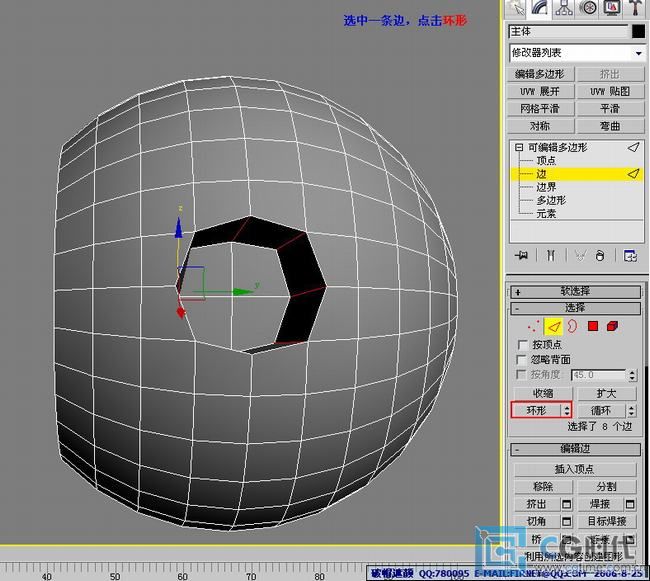Select 顶点 in the modifier stack
Viewport: 650px width, 581px height.
click(546, 160)
